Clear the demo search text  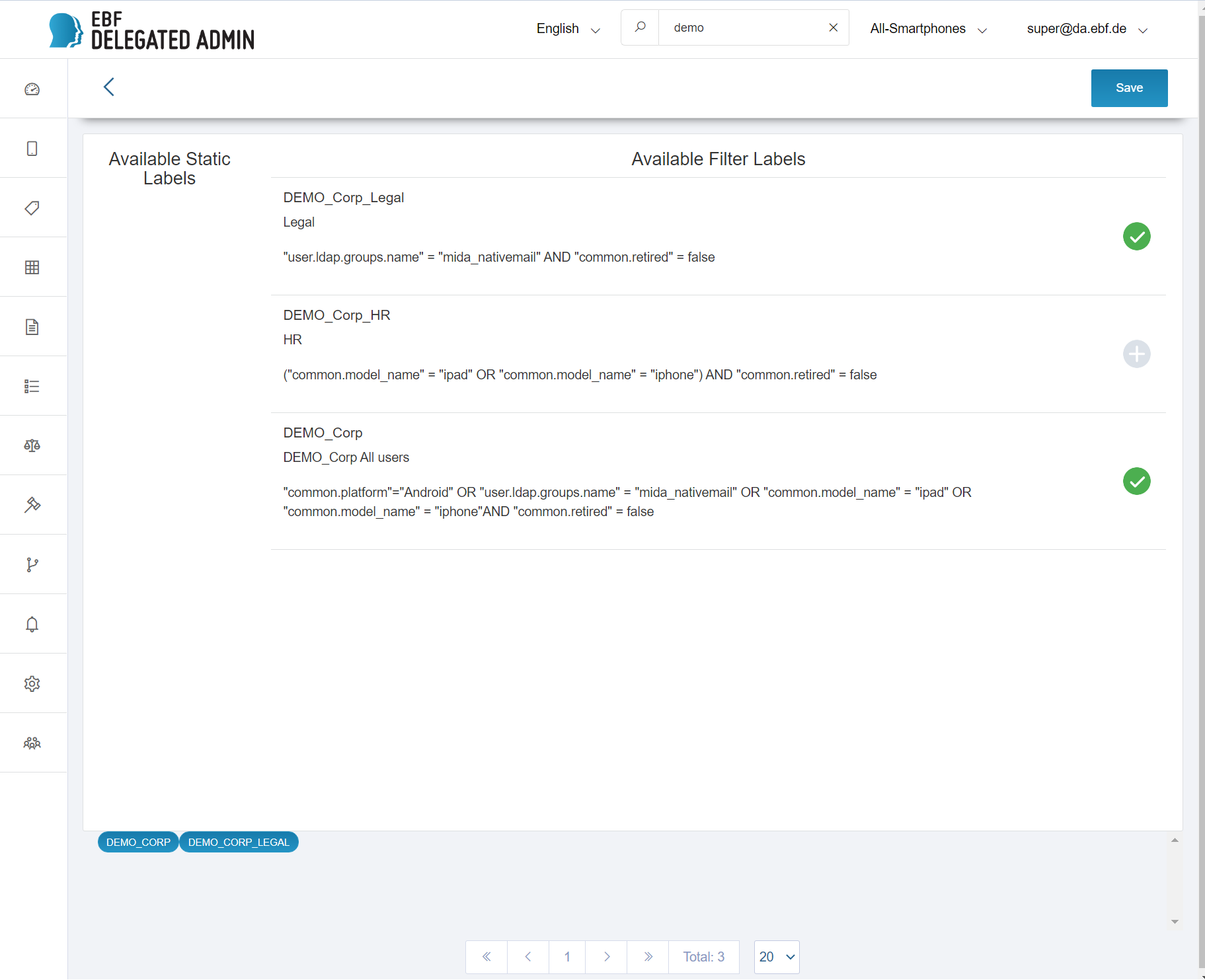pyautogui.click(x=834, y=27)
